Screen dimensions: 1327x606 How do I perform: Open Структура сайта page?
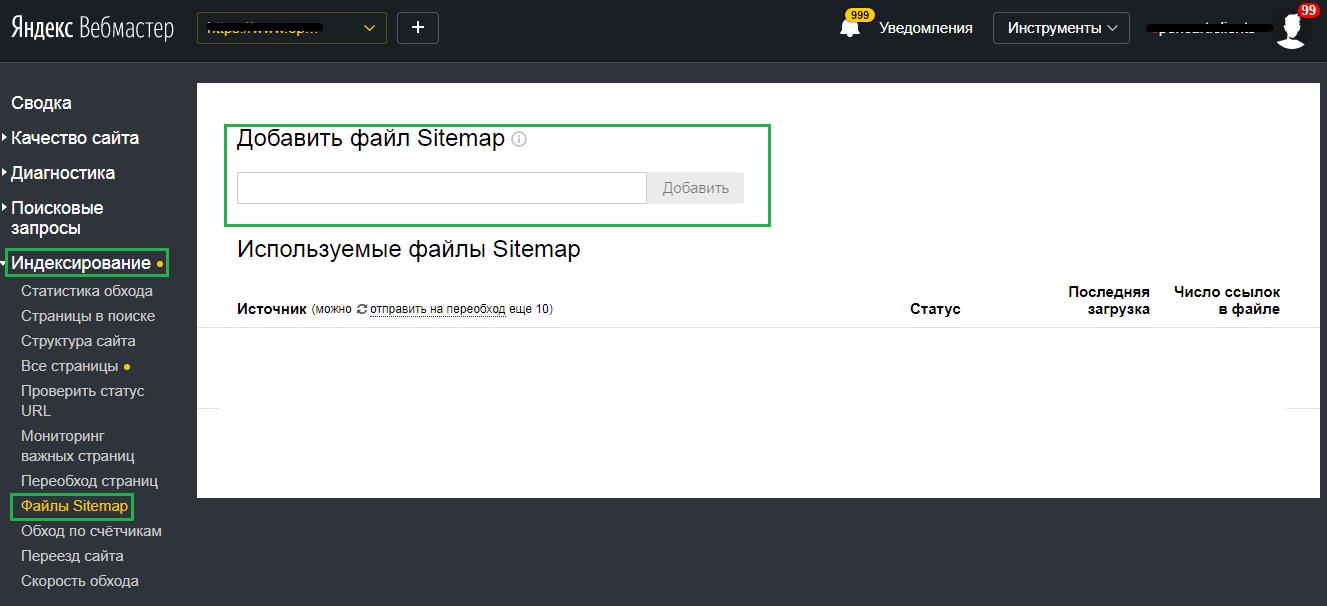click(78, 341)
